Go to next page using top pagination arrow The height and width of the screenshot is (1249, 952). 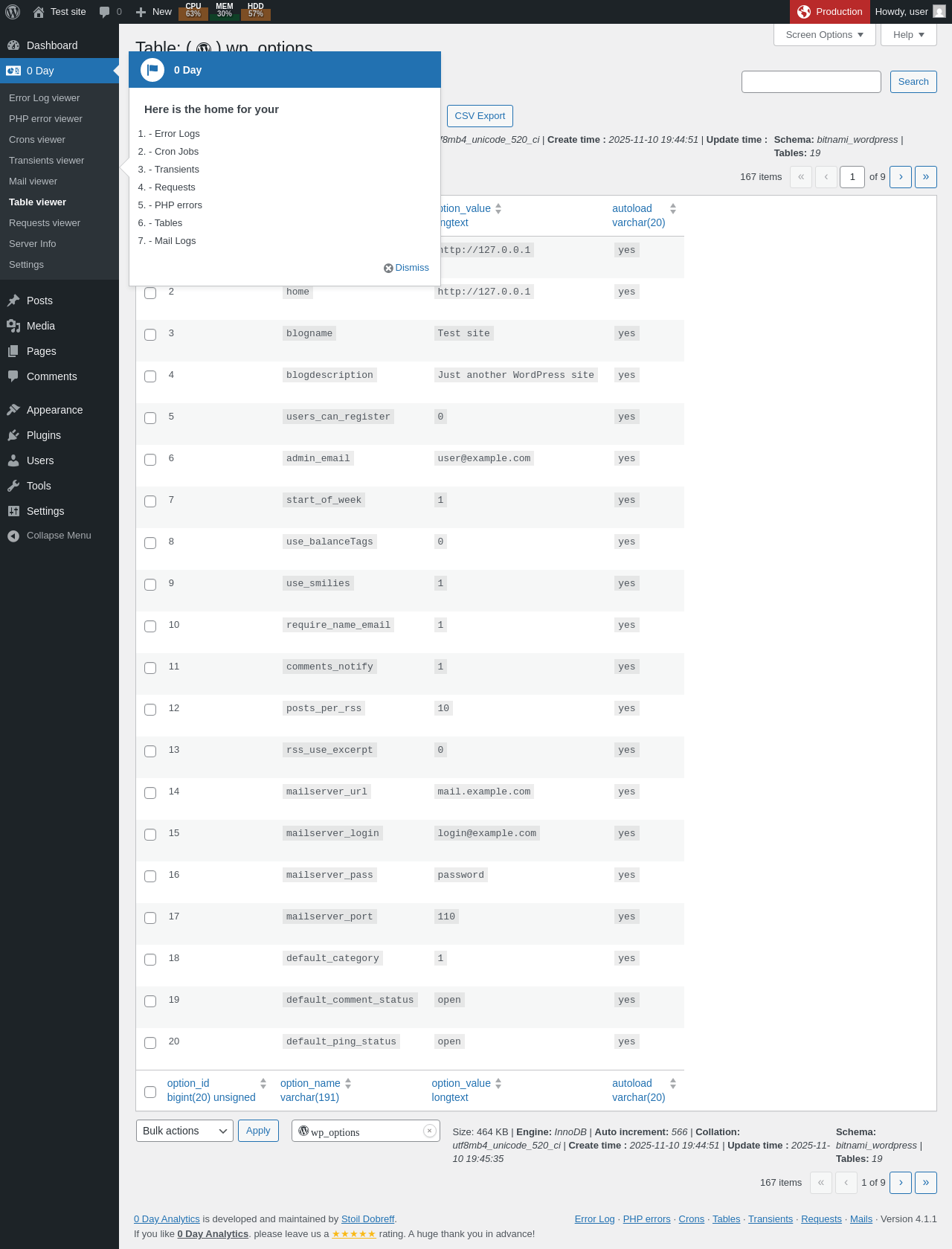pyautogui.click(x=901, y=177)
